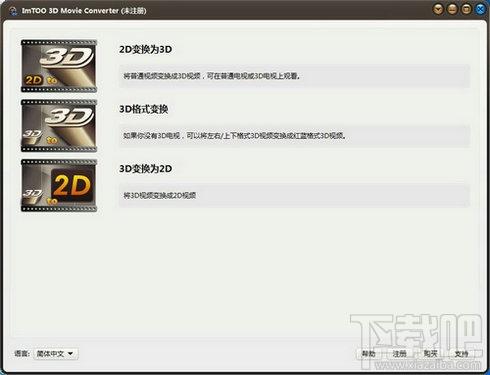This screenshot has height=375, width=490.
Task: Click the 帮助 help button
Action: [x=368, y=354]
